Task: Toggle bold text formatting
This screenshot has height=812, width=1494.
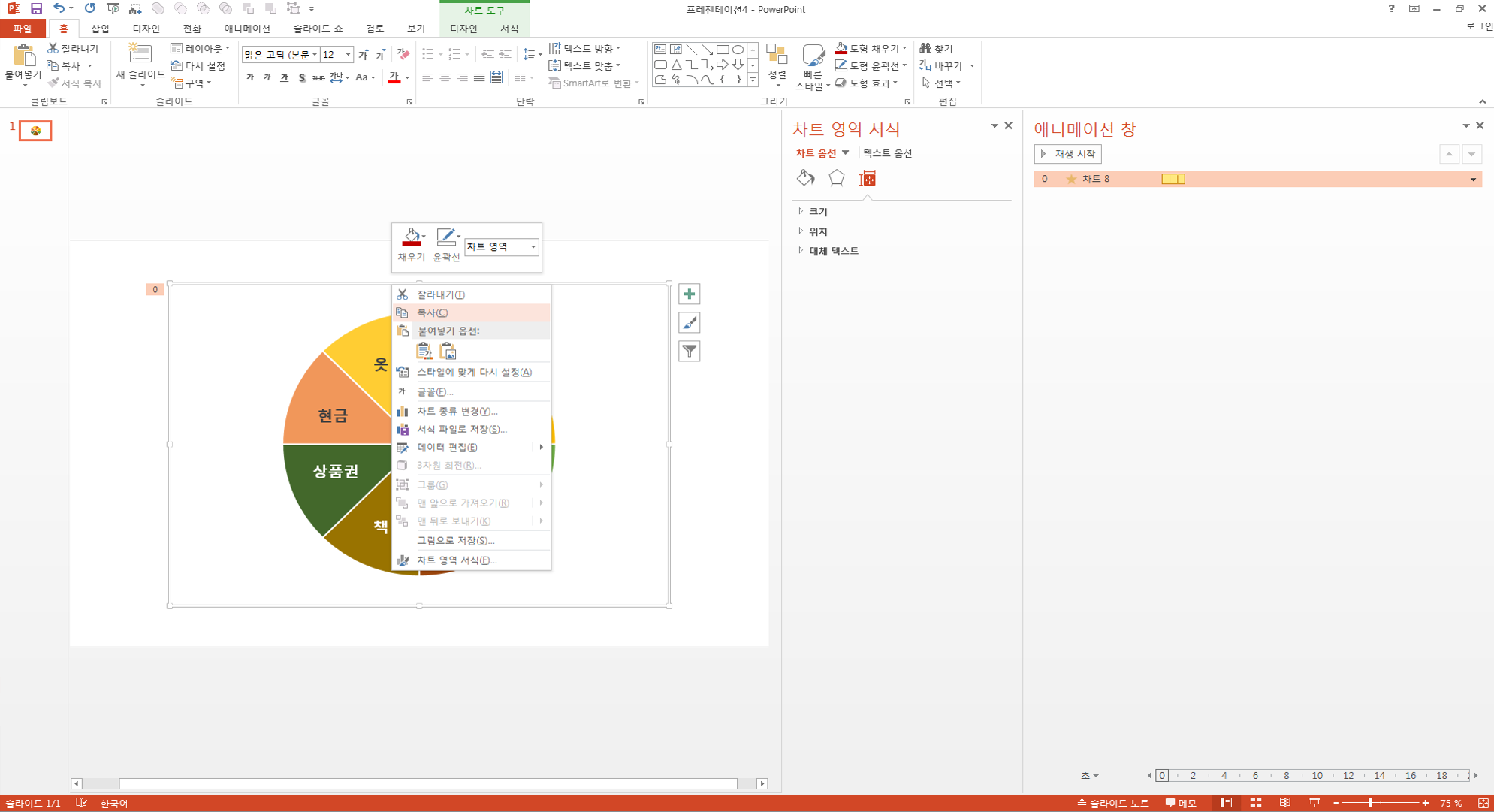Action: pyautogui.click(x=250, y=77)
